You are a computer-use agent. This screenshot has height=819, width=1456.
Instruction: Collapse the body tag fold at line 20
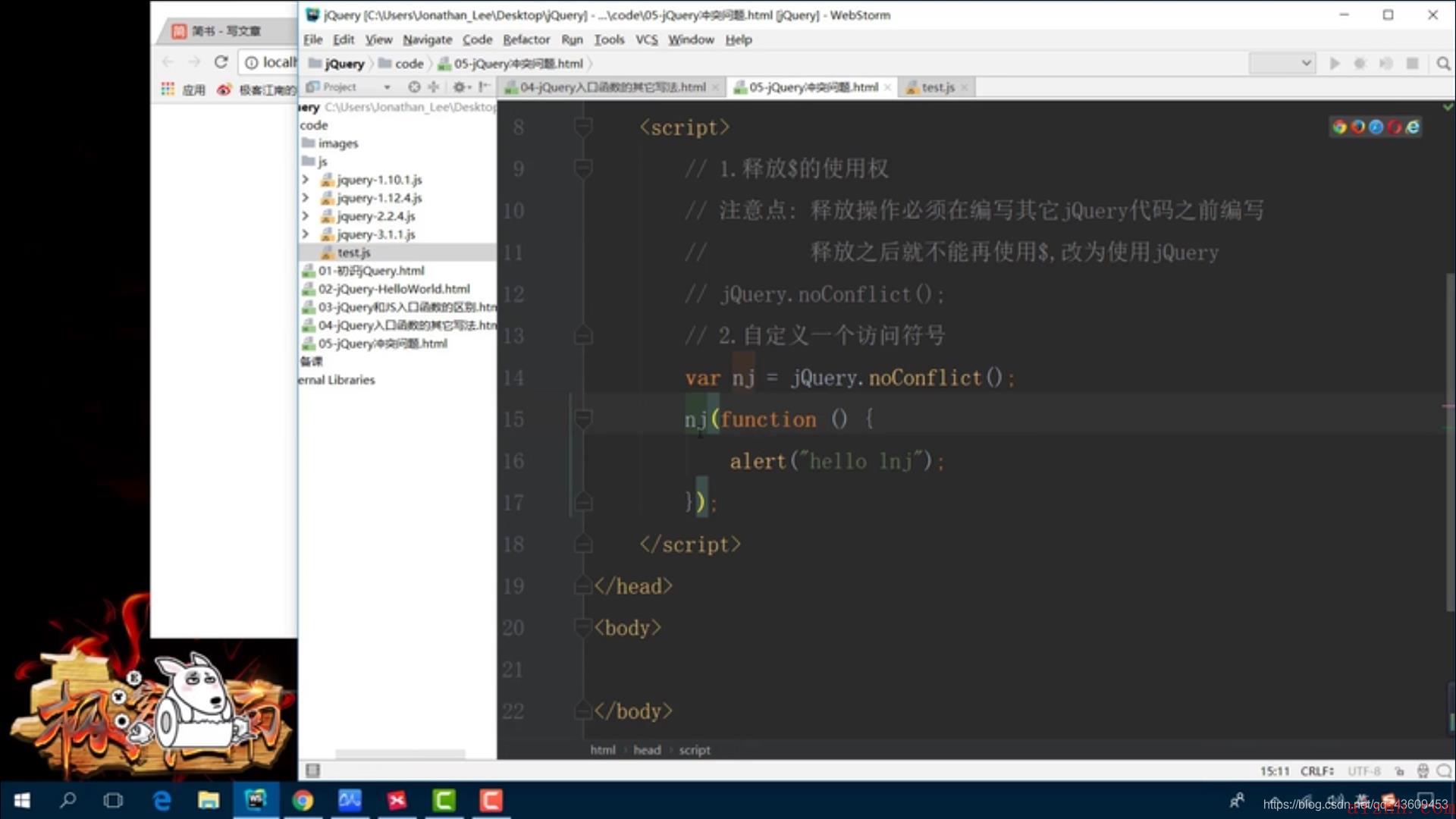tap(583, 628)
